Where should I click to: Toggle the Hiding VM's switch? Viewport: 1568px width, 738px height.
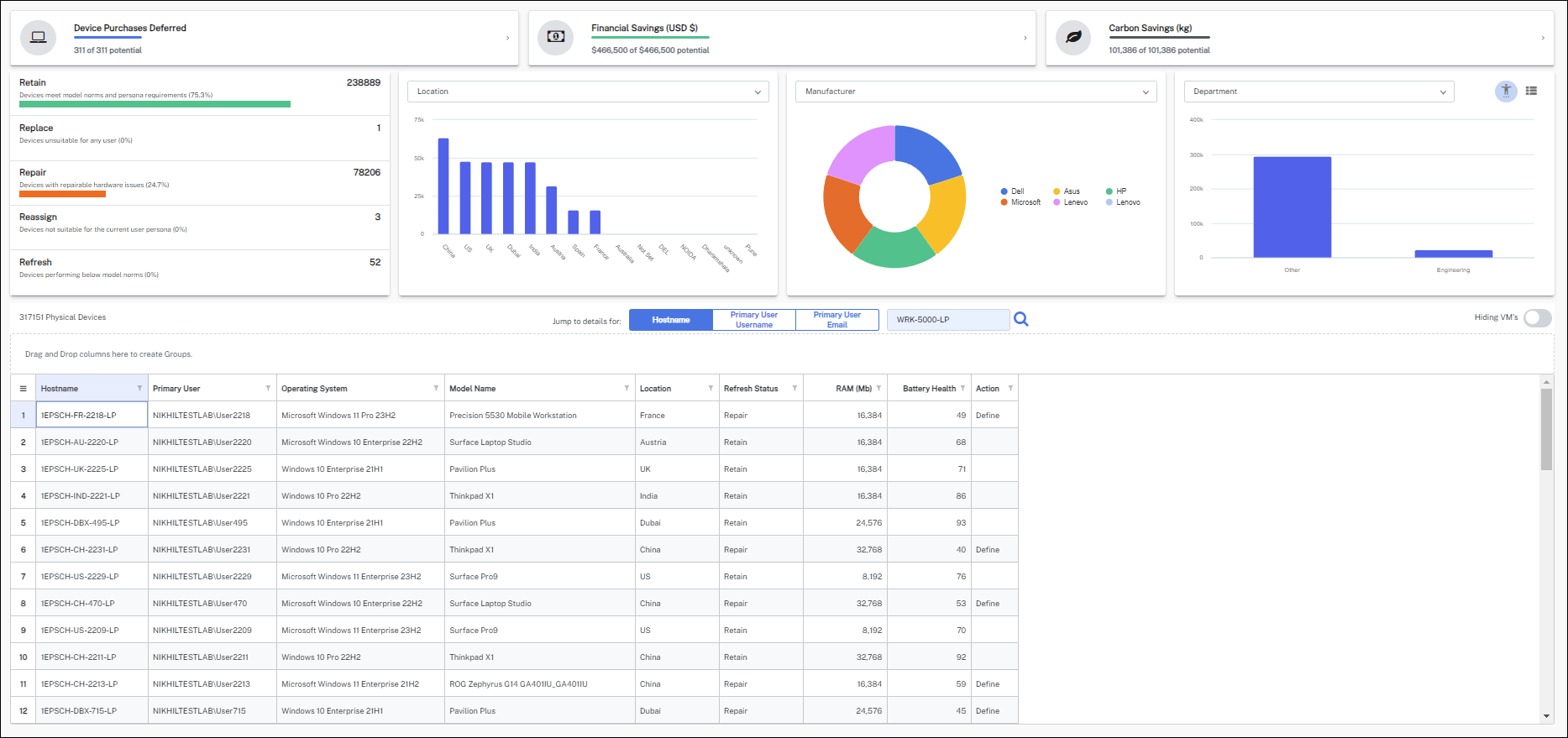[x=1537, y=317]
